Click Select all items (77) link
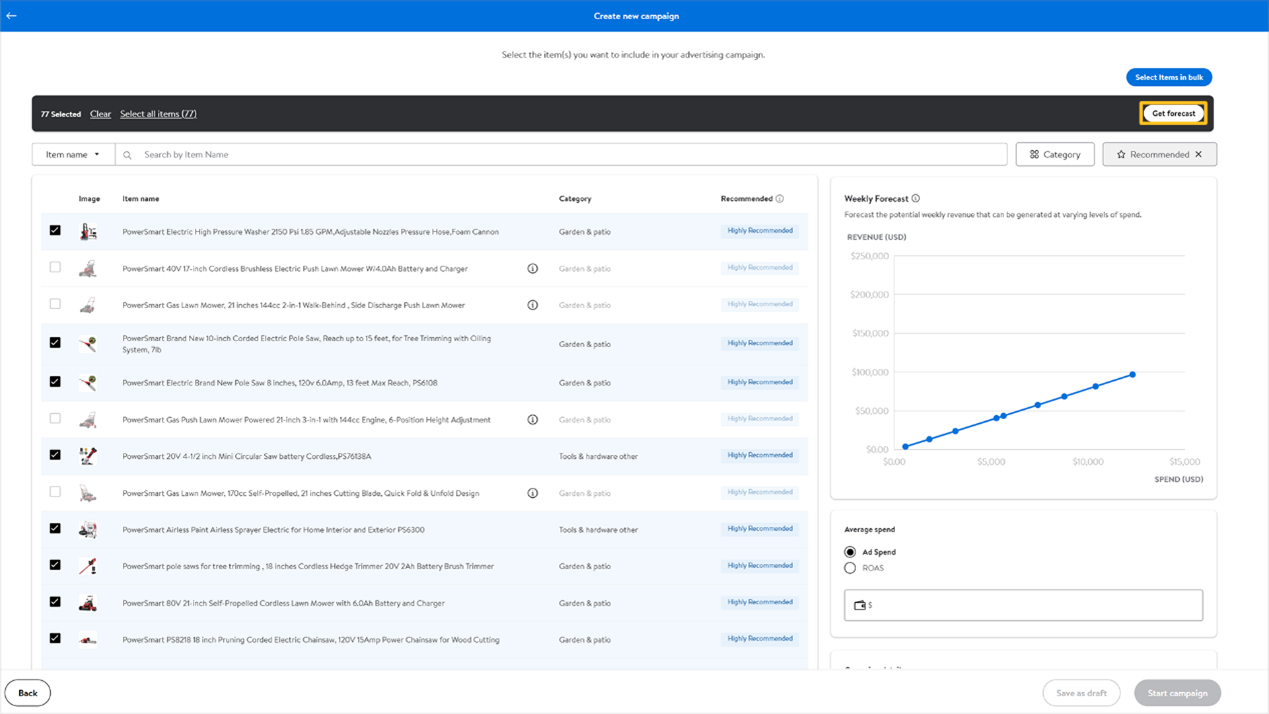1269x714 pixels. [x=158, y=114]
